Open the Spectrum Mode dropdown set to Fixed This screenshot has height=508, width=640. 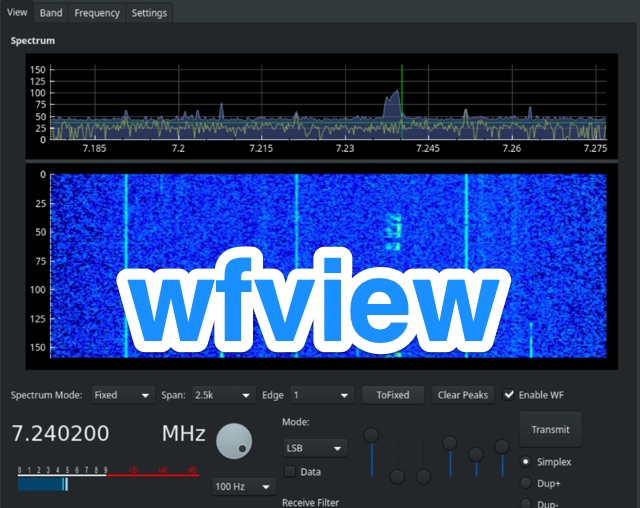[122, 395]
